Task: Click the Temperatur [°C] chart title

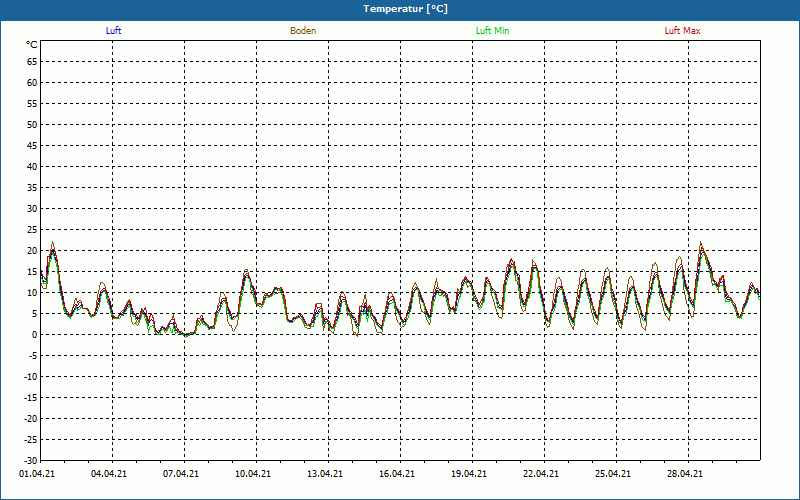Action: coord(406,9)
